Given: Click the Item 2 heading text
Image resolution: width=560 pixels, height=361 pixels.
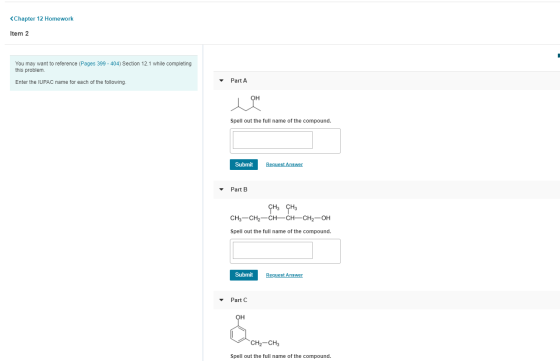Looking at the screenshot, I should 19,34.
